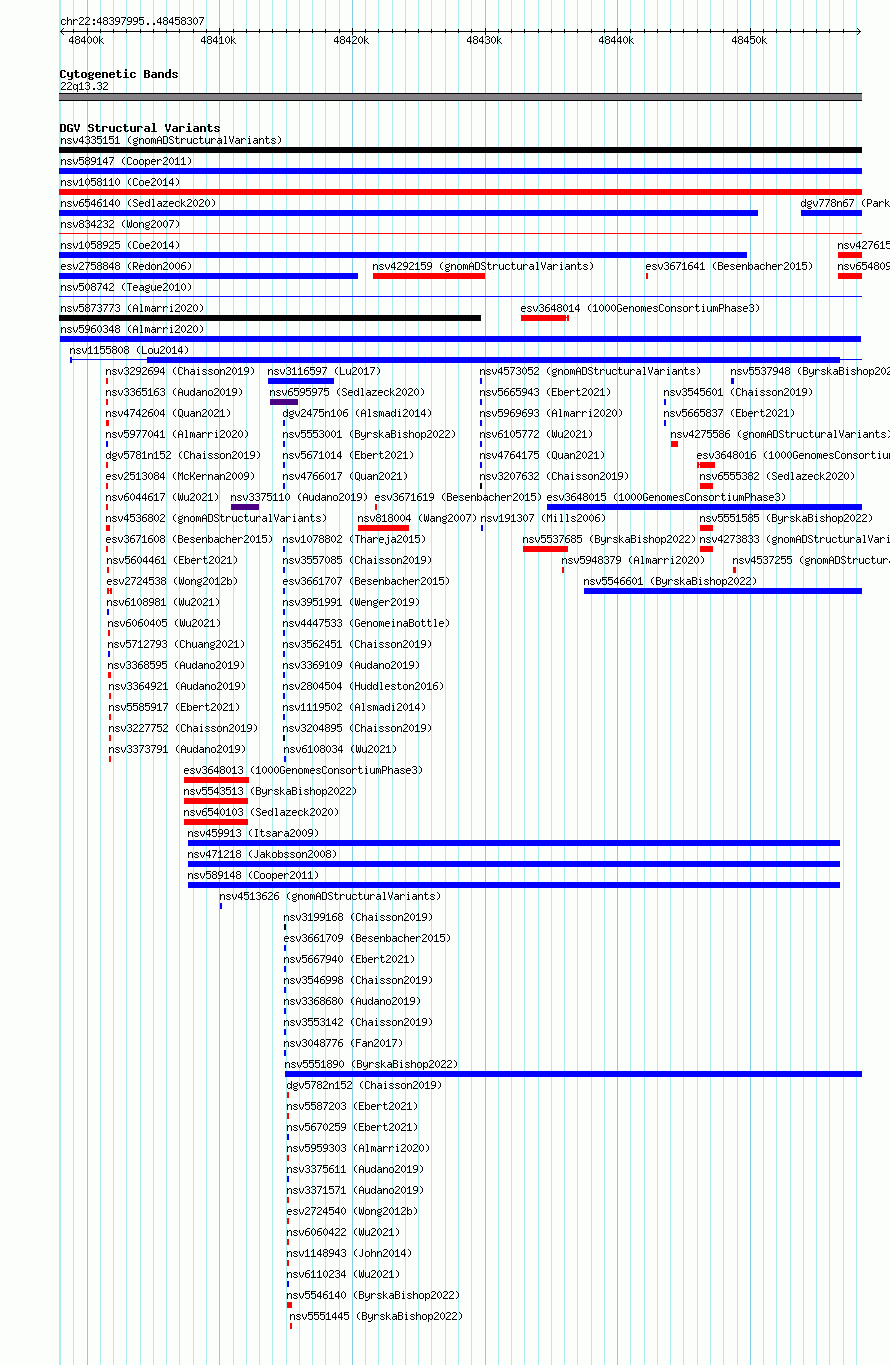Click nsv4573052 gnomADStructuralVariants label
Viewport: 890px width, 1365px height.
click(590, 371)
